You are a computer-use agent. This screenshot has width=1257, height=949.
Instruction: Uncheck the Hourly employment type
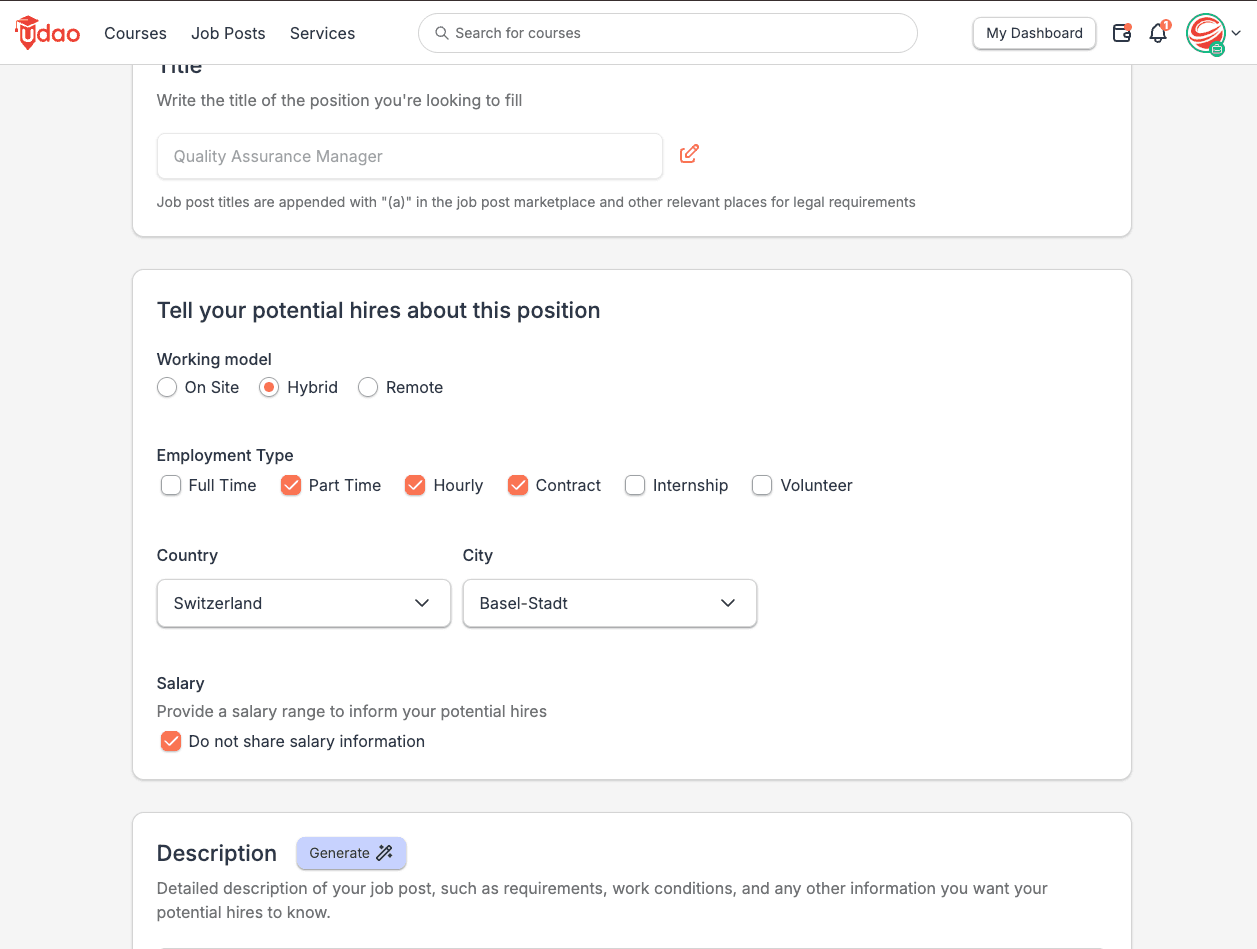click(x=415, y=484)
